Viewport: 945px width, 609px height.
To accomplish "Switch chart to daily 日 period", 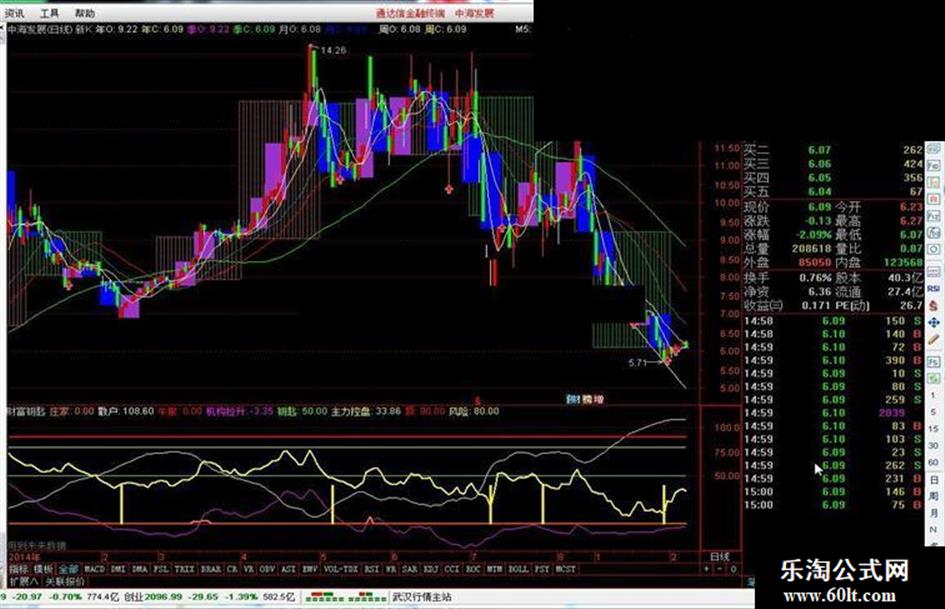I will coord(934,479).
